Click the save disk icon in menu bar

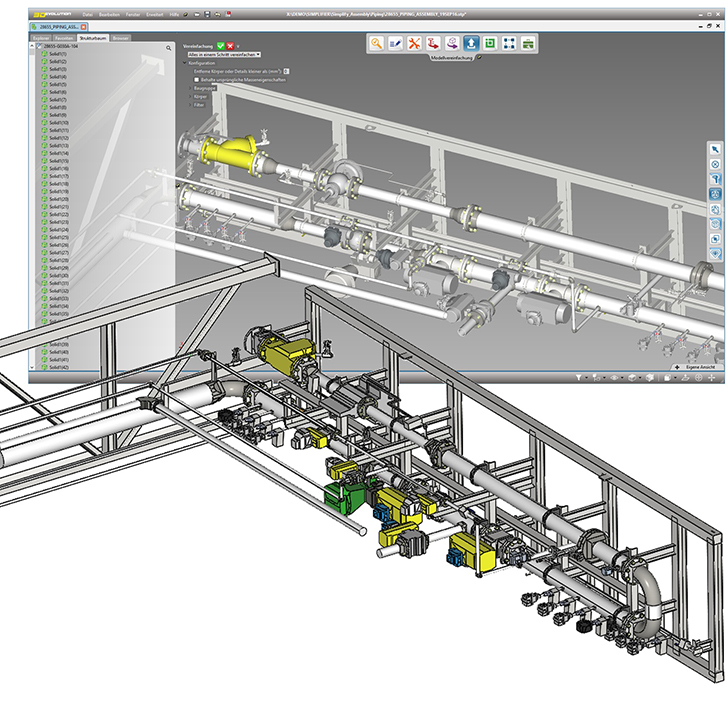tap(207, 14)
